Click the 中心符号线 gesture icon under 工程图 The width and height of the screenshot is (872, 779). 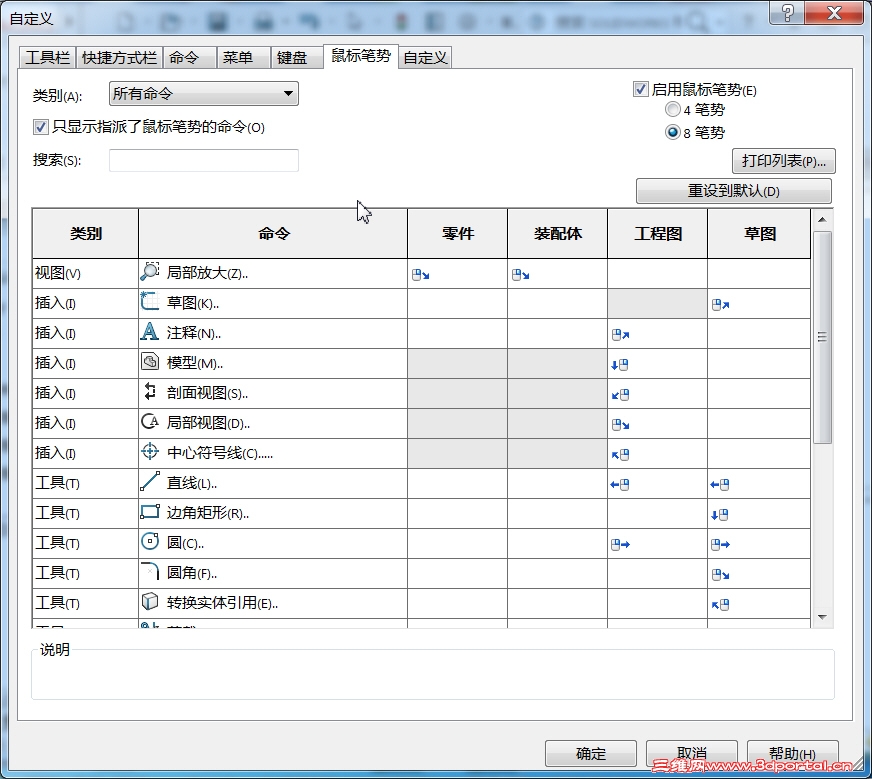pyautogui.click(x=621, y=455)
